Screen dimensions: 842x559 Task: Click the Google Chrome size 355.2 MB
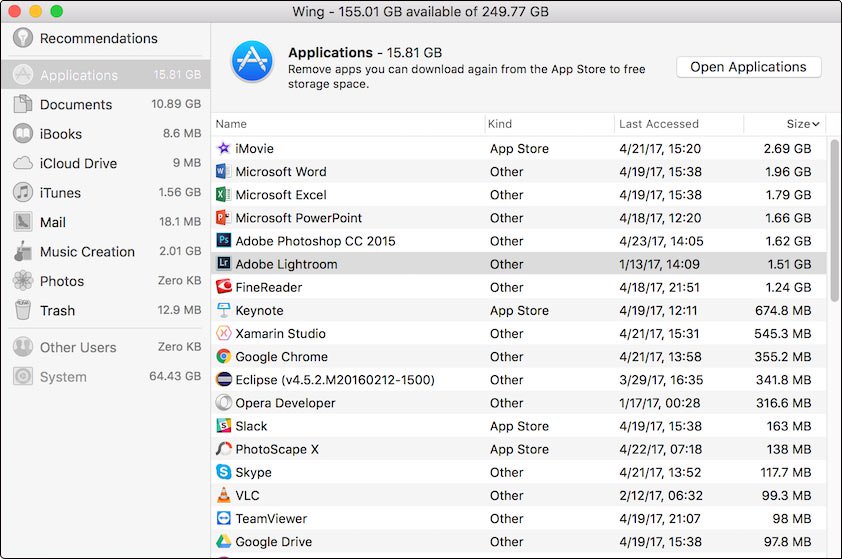[x=783, y=357]
